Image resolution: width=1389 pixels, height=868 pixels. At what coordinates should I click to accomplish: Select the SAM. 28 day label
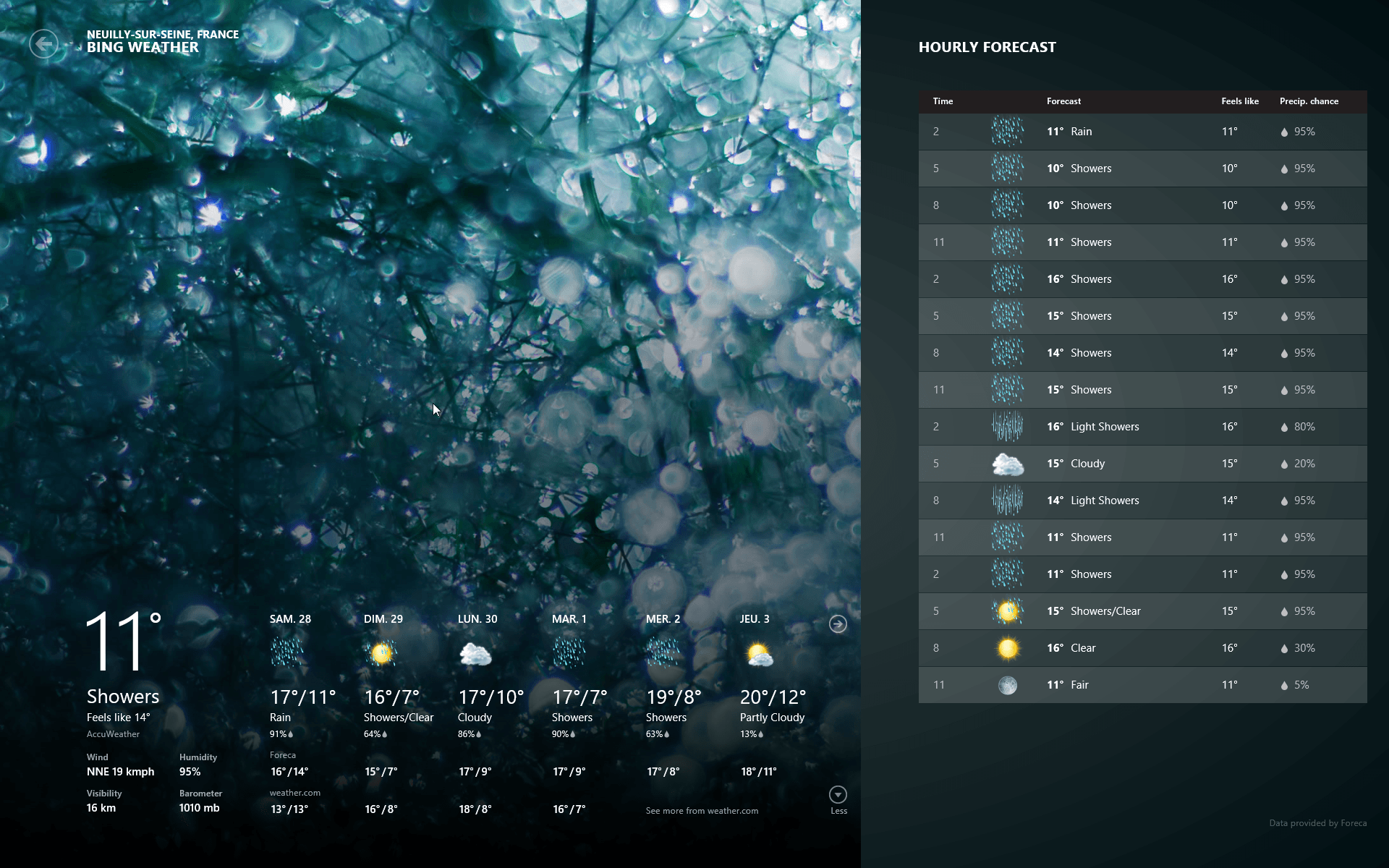click(290, 619)
